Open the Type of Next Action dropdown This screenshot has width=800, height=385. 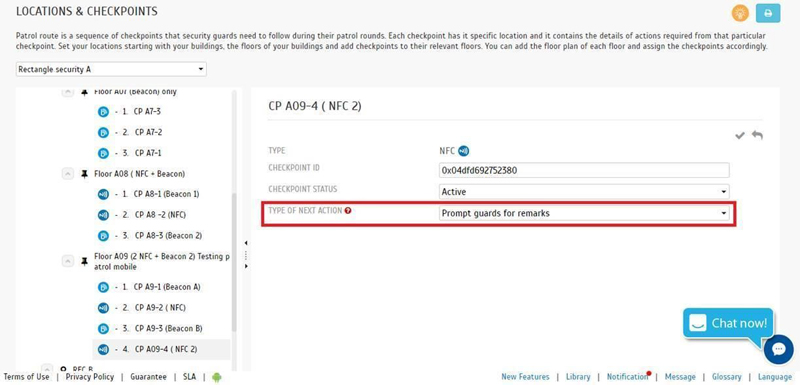coord(584,213)
